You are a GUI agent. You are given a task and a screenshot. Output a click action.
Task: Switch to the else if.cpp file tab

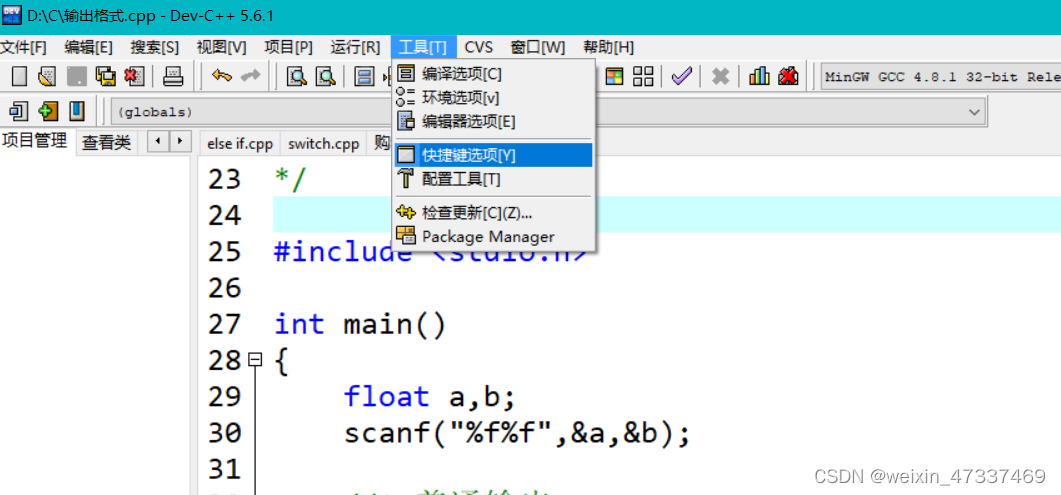pyautogui.click(x=240, y=144)
